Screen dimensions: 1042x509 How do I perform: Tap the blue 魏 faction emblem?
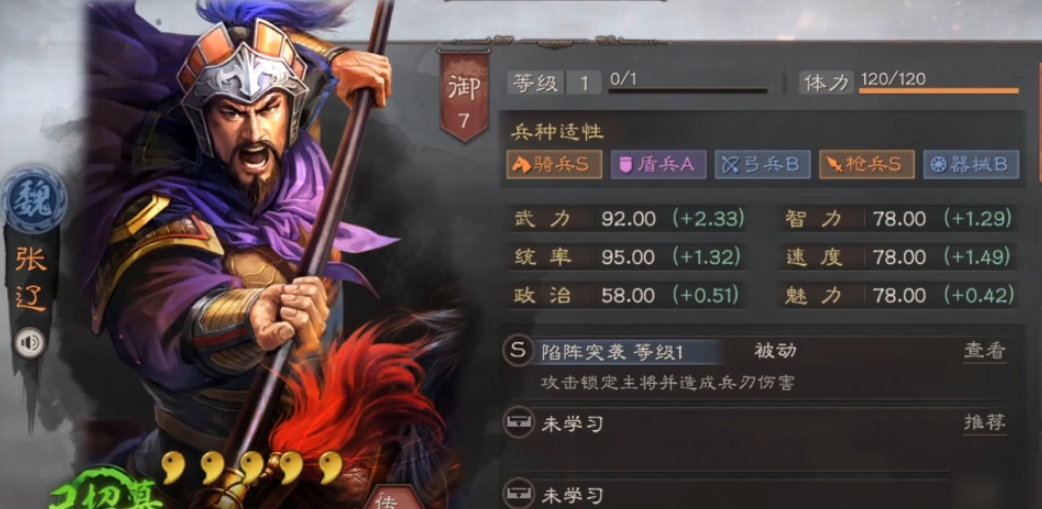click(33, 200)
